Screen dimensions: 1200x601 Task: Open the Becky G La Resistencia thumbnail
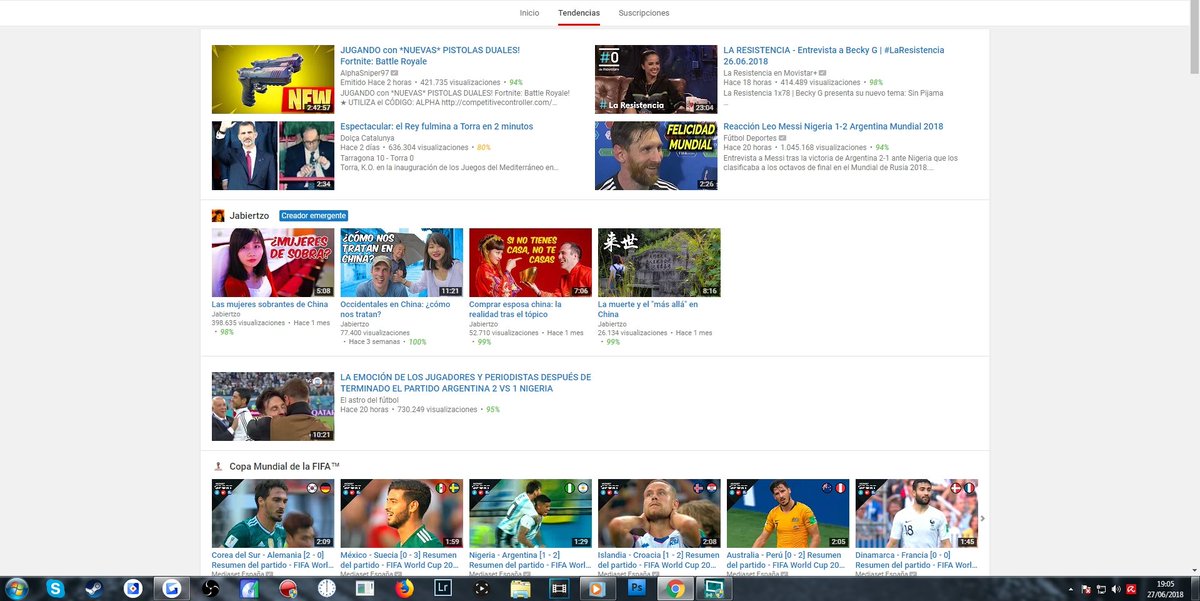(x=656, y=79)
